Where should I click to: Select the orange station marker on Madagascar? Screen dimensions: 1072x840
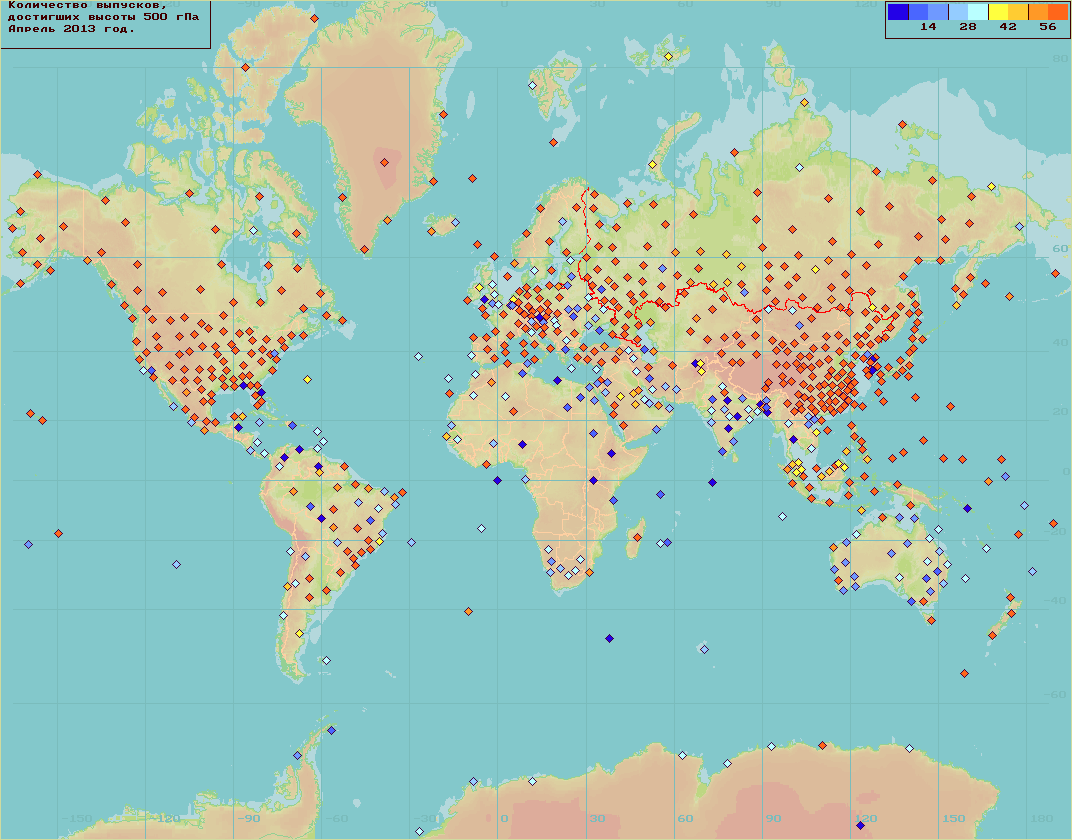coord(637,537)
